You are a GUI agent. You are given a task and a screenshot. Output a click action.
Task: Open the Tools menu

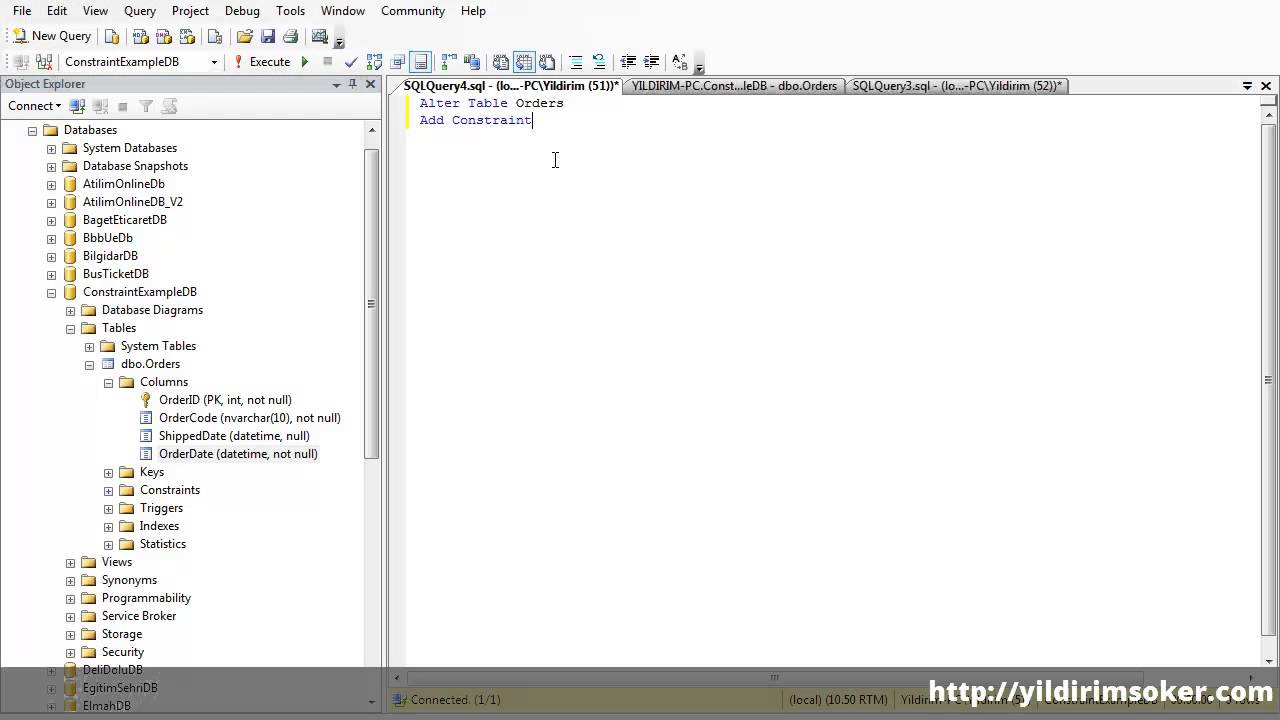[x=290, y=11]
